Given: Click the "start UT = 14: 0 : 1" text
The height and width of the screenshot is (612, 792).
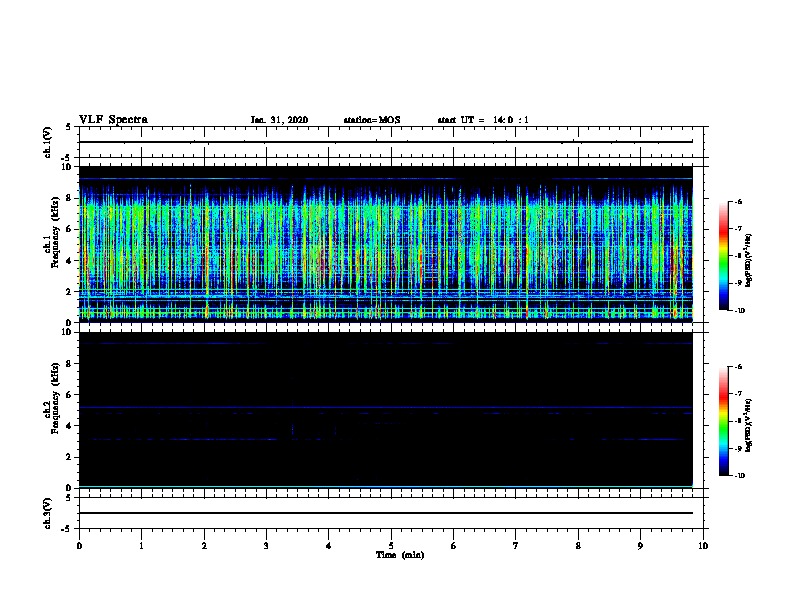Looking at the screenshot, I should click(483, 120).
